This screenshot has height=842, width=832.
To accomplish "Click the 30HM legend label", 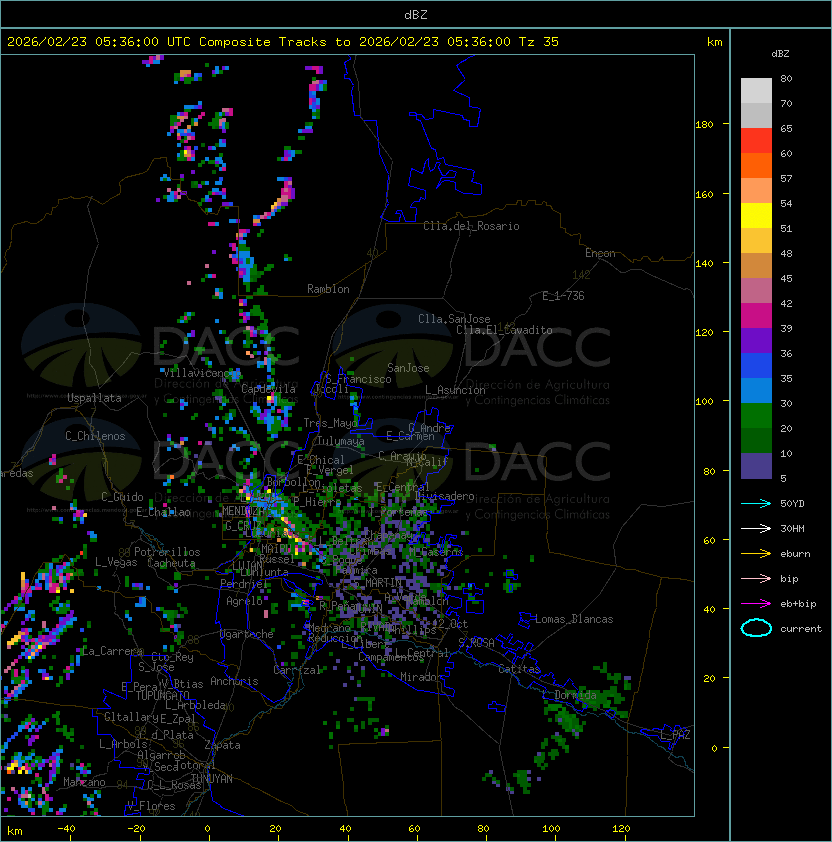I will tap(792, 529).
